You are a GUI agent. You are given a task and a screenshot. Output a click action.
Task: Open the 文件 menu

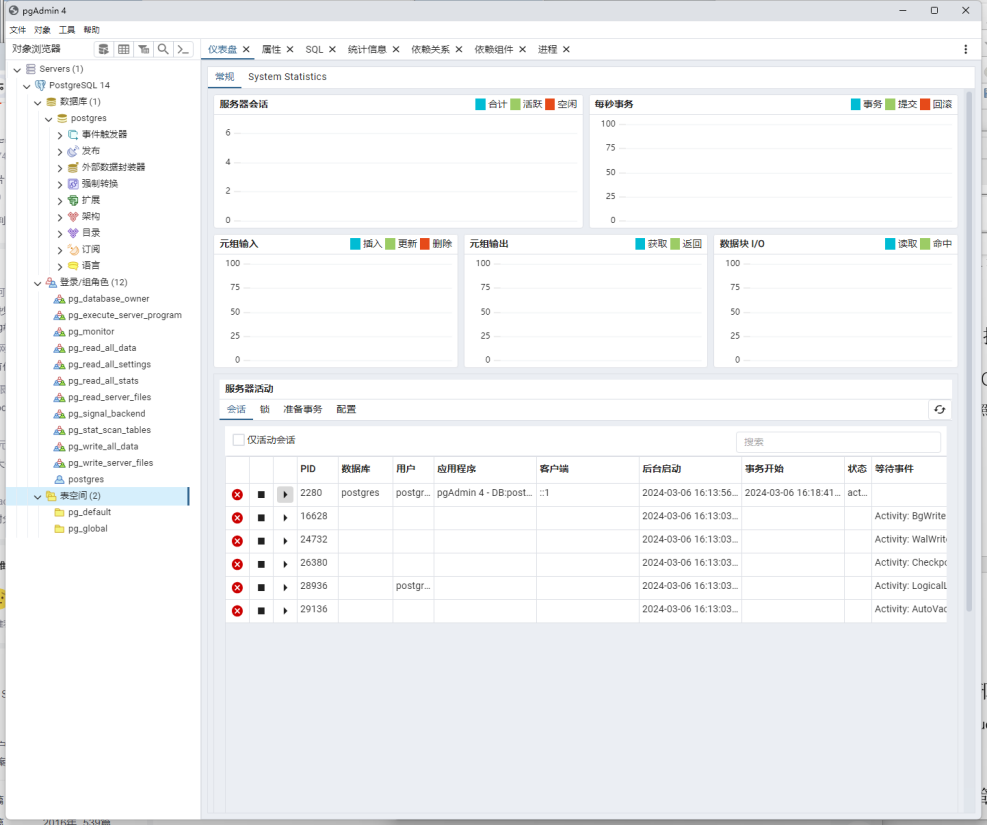[18, 30]
